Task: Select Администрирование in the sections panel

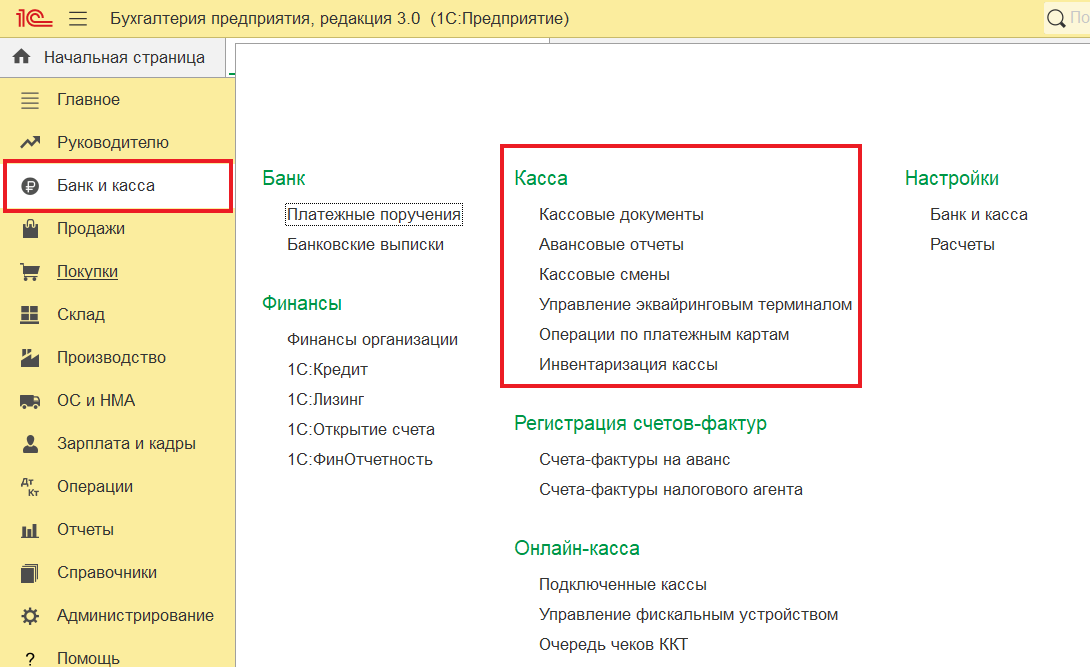Action: point(136,616)
